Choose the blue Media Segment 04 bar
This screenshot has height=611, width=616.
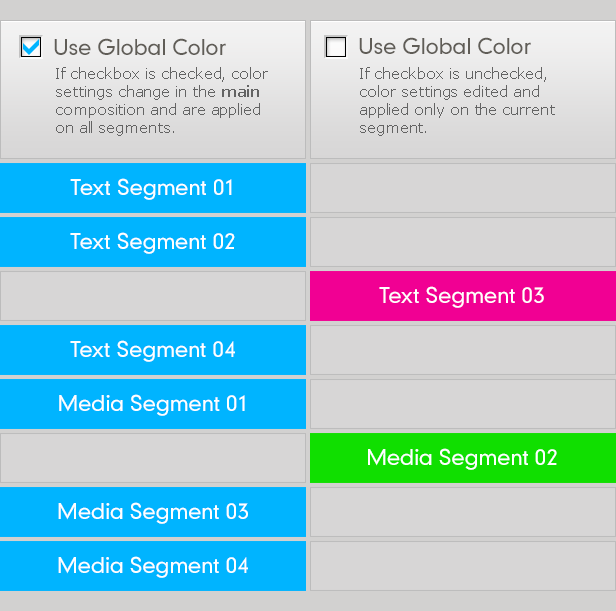pos(153,566)
